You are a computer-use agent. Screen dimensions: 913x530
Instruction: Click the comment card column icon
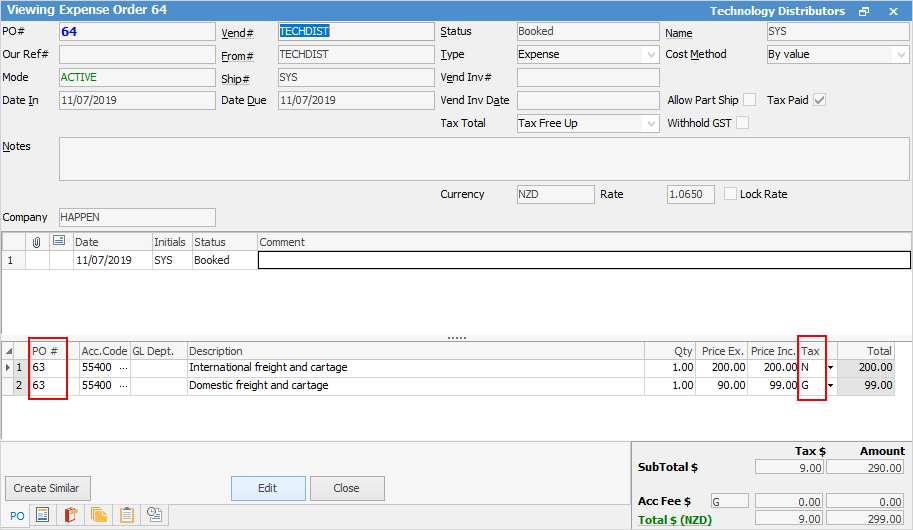[x=58, y=242]
